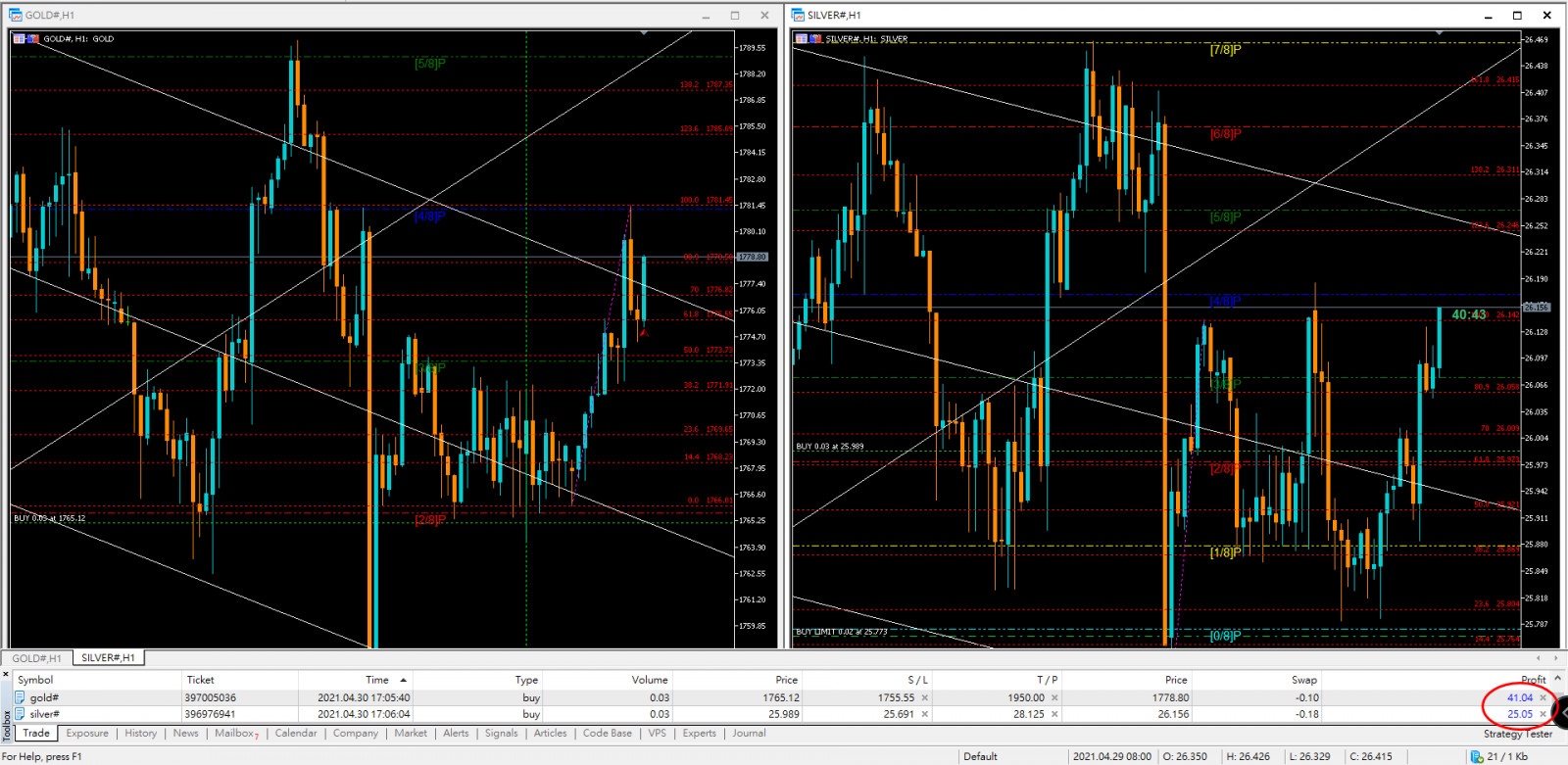
Task: Sort positions by the T / P column
Action: (1047, 680)
